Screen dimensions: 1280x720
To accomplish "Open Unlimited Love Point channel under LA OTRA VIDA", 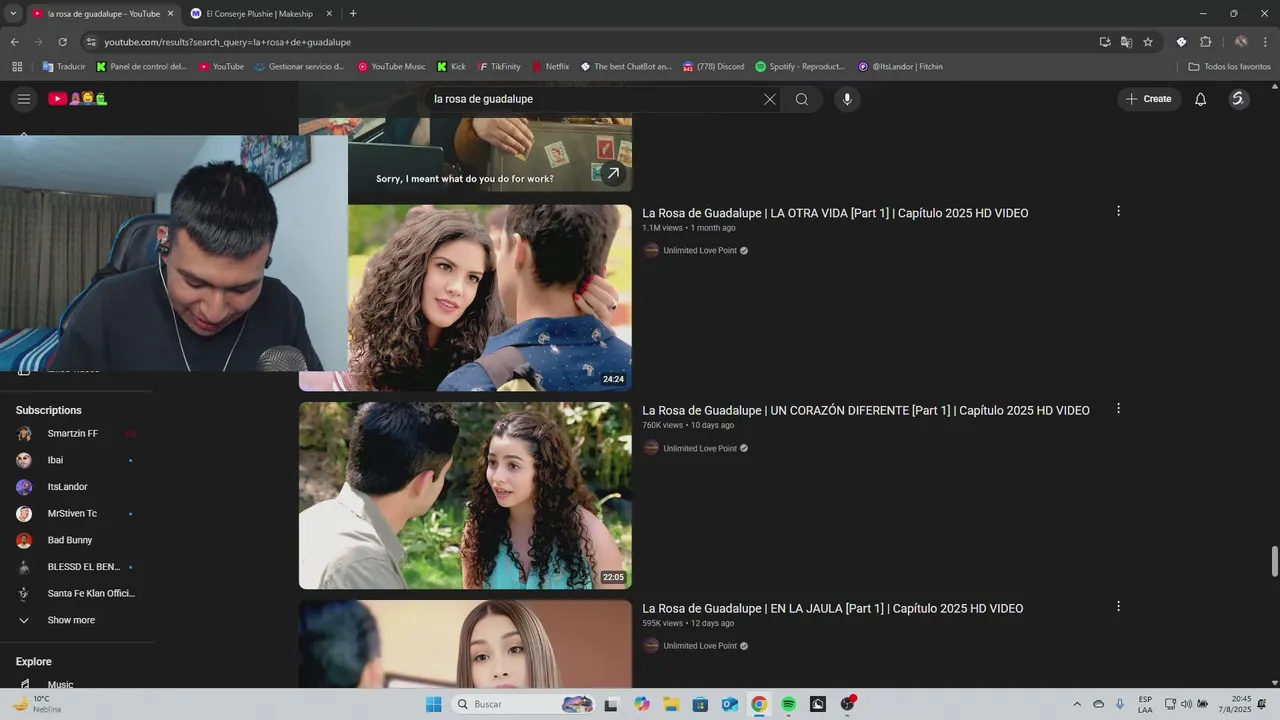I will [x=700, y=251].
